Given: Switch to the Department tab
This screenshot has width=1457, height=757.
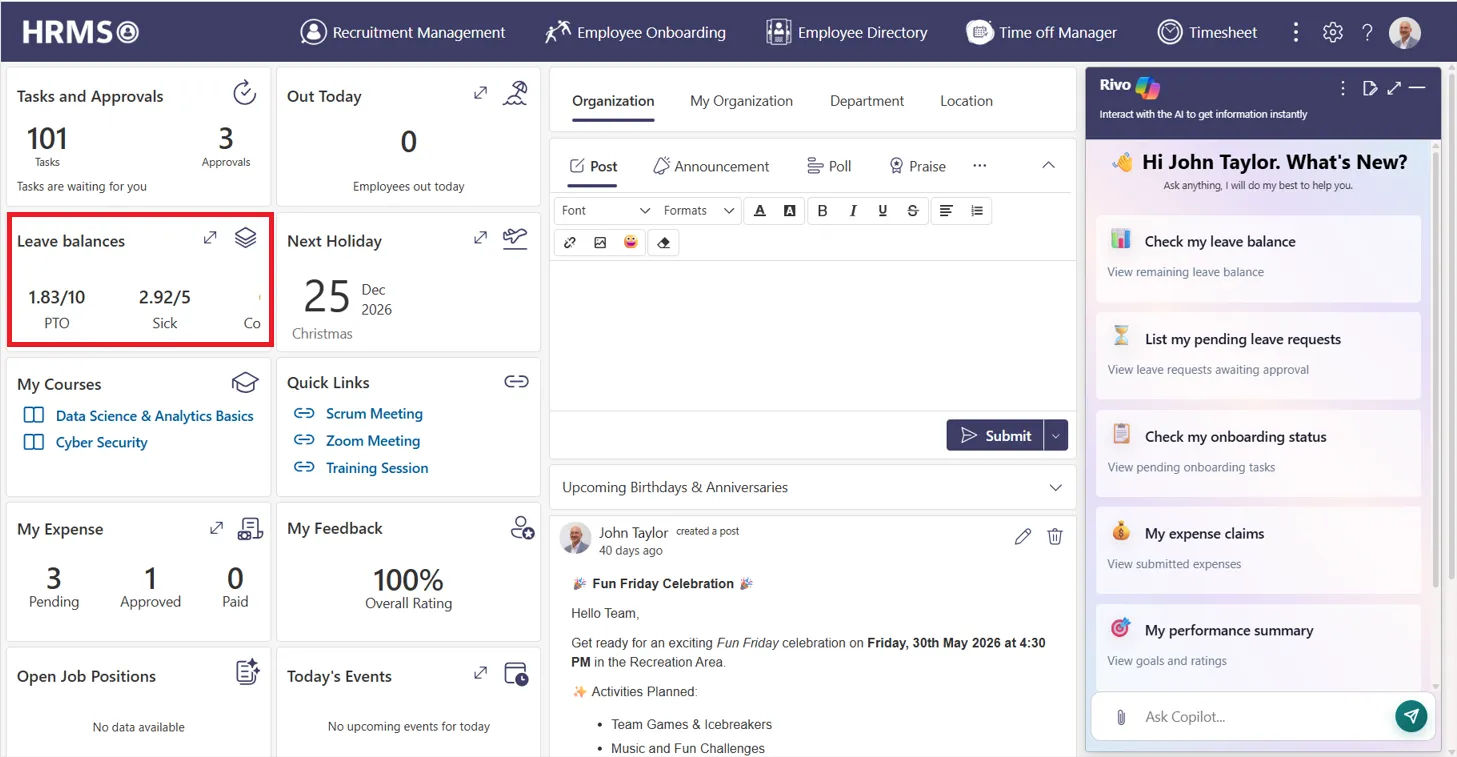Looking at the screenshot, I should tap(867, 101).
